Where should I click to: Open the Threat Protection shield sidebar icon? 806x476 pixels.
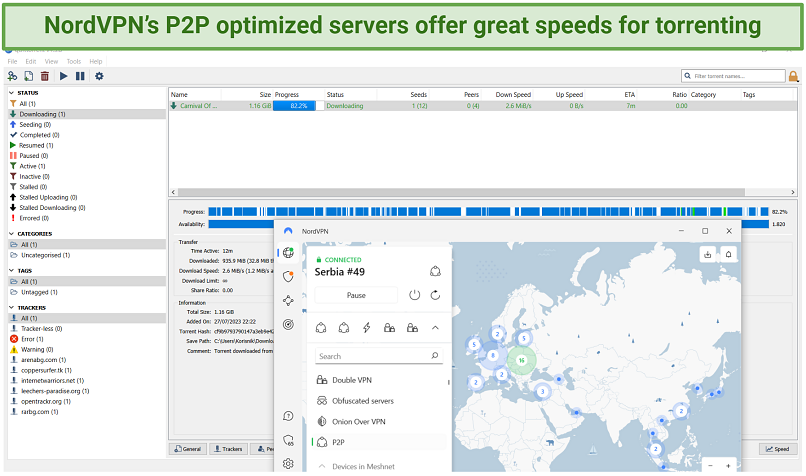point(288,277)
